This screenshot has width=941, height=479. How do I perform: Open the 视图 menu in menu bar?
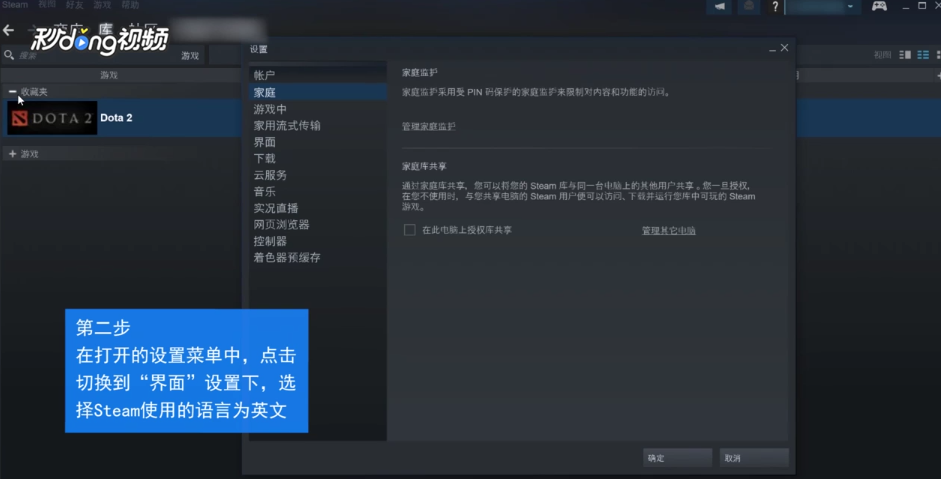click(x=47, y=5)
